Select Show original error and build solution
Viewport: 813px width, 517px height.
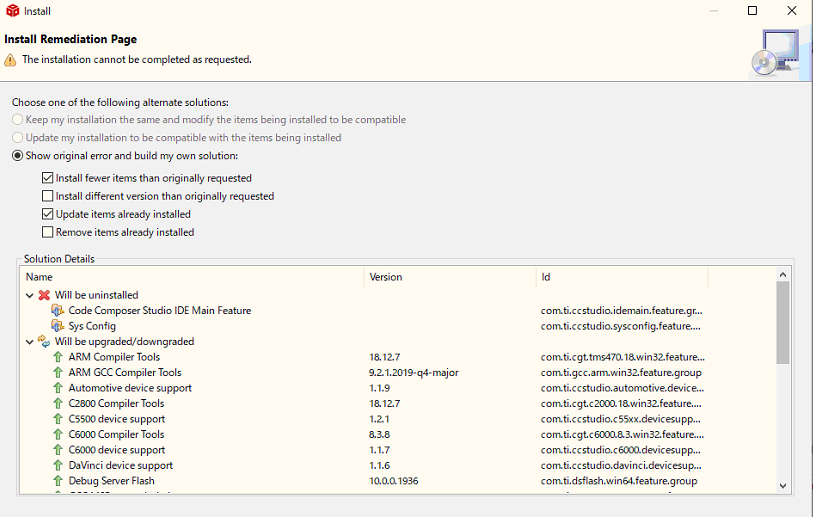pyautogui.click(x=17, y=156)
